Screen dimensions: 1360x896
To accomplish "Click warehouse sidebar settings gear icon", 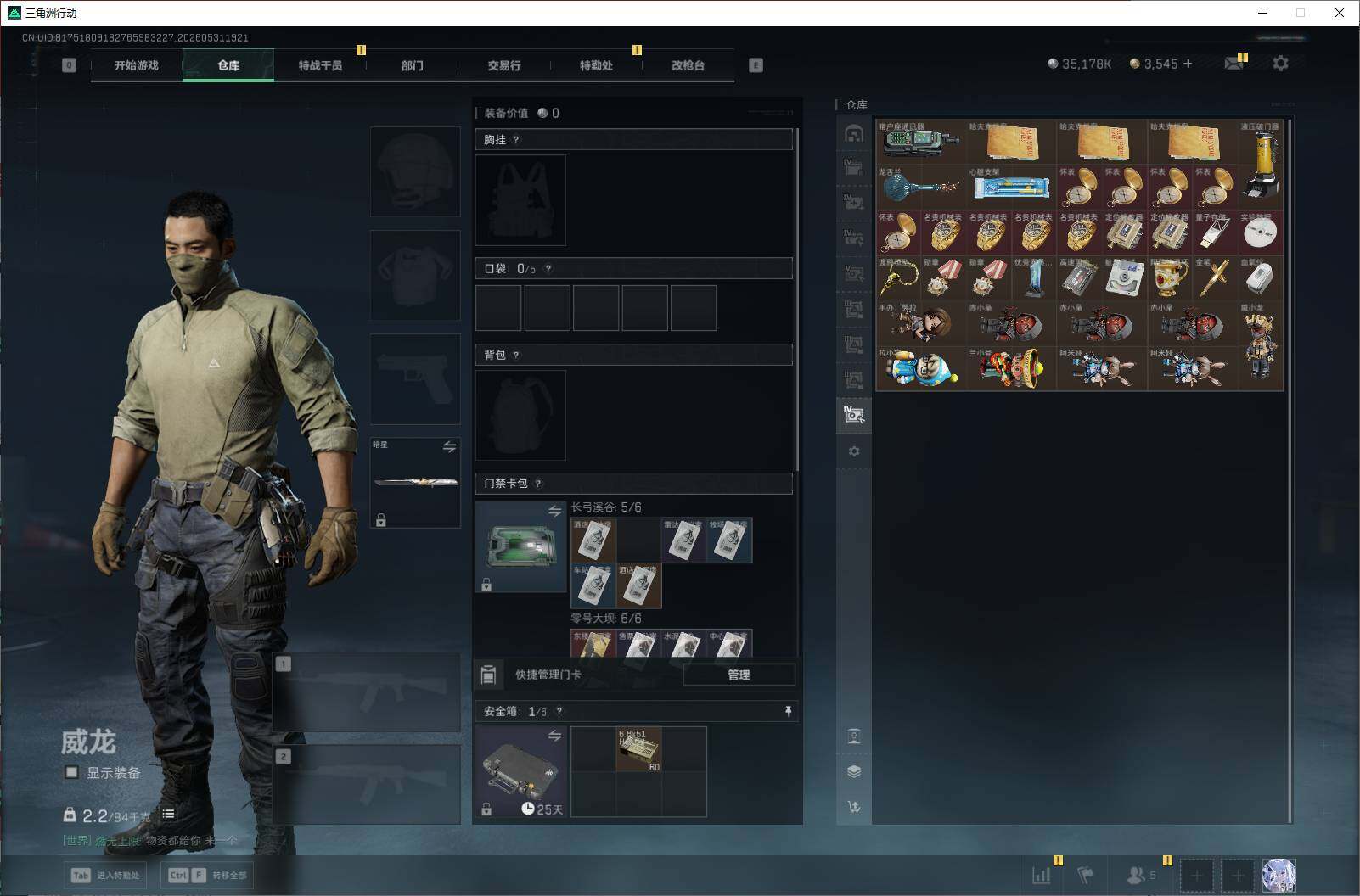I will point(854,451).
